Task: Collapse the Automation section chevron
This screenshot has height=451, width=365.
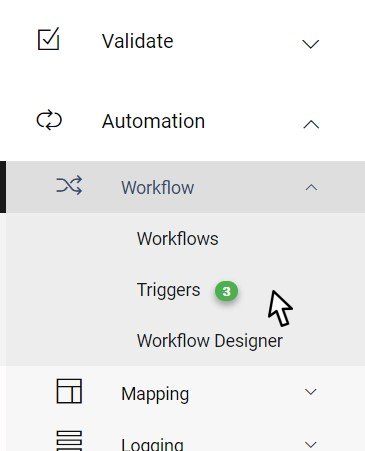Action: 311,124
